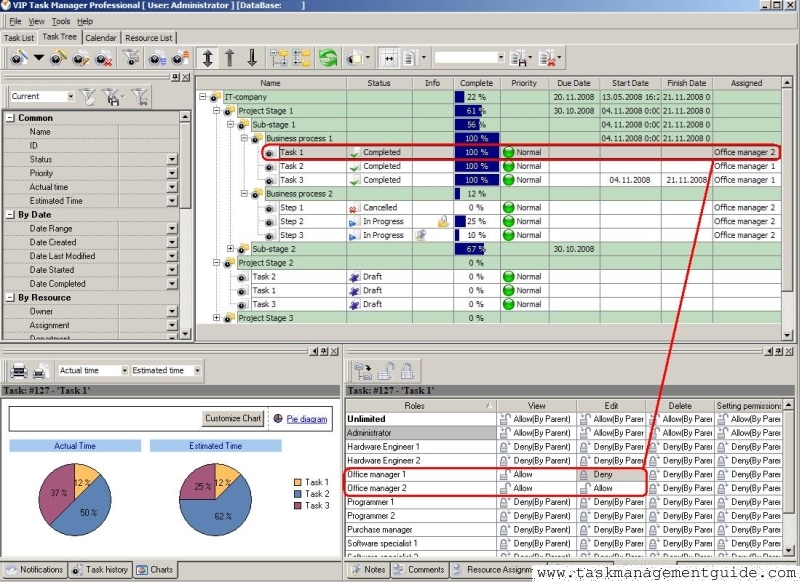Screen dimensions: 800x582
Task: Click the Pie diagram link
Action: pyautogui.click(x=307, y=419)
